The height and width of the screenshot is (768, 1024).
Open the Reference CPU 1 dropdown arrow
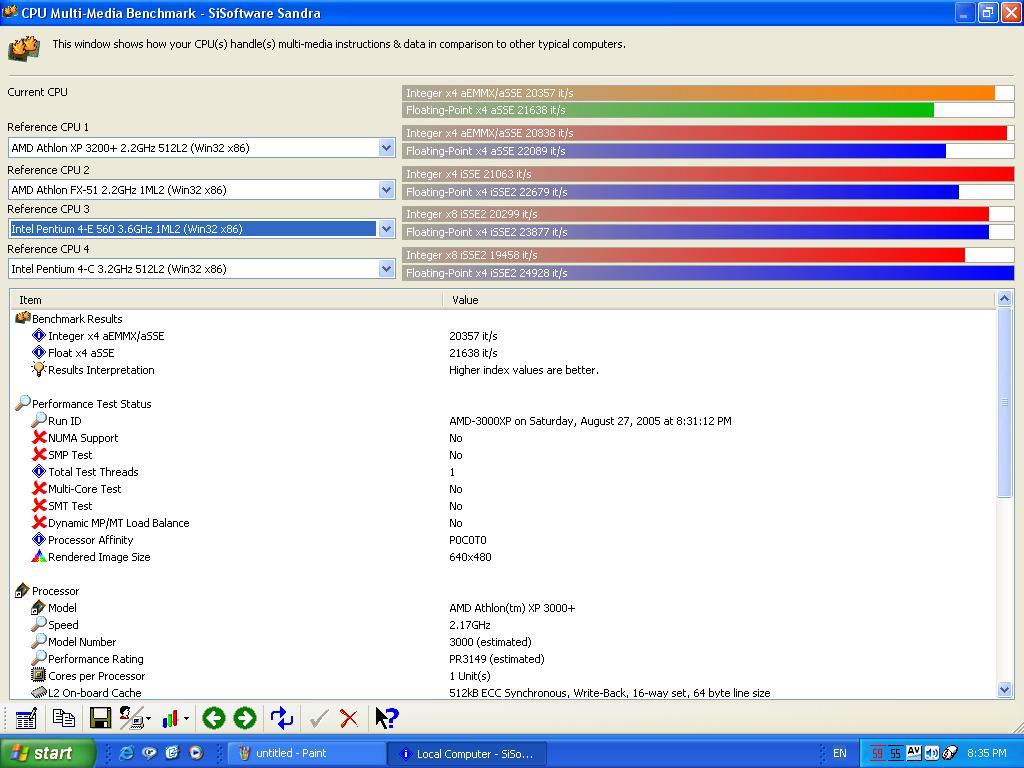coord(386,148)
